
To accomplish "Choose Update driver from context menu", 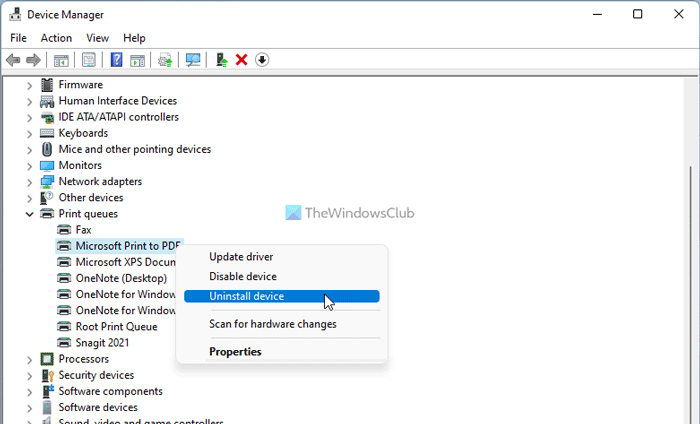I will [282, 257].
